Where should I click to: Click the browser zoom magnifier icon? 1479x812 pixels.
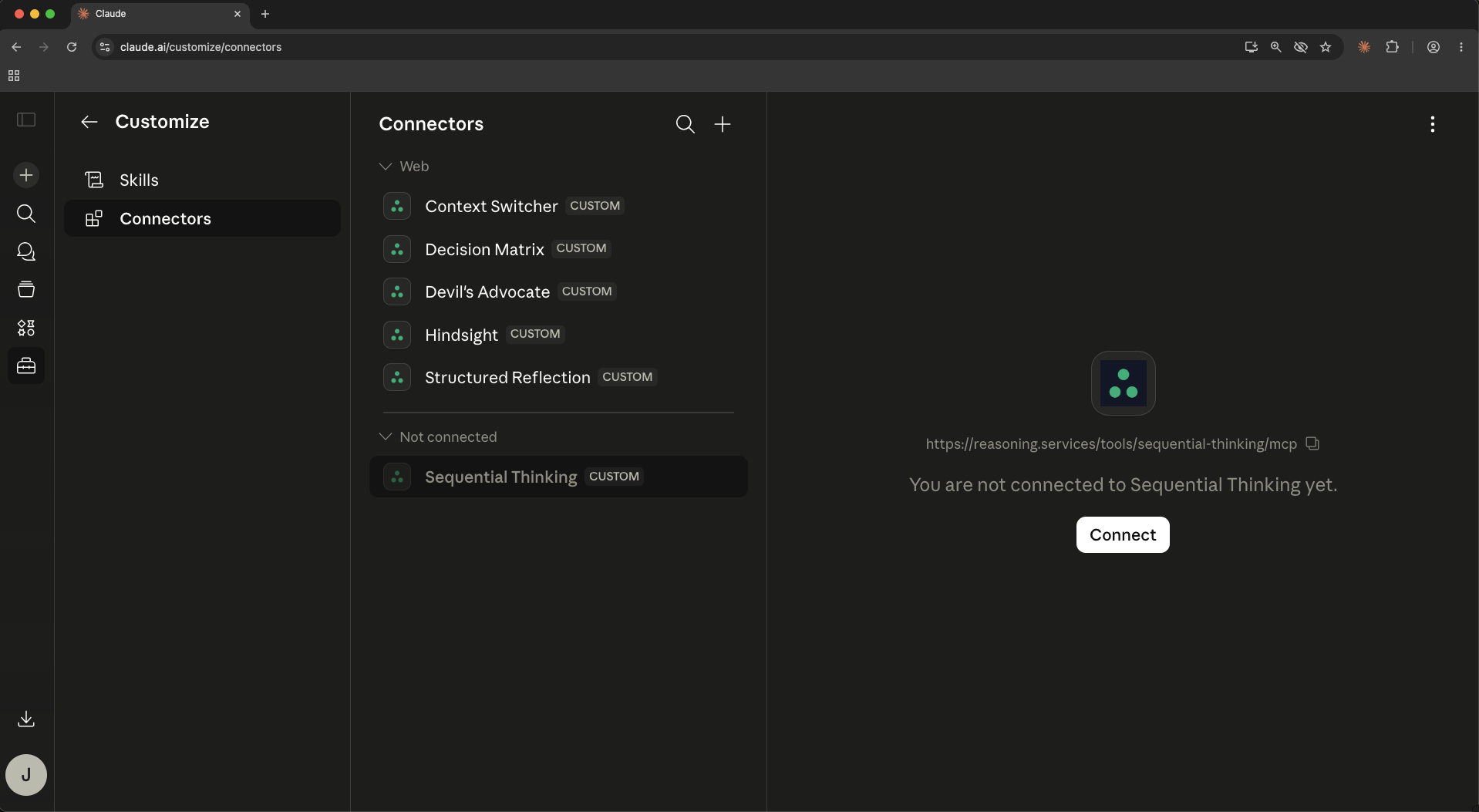1276,47
